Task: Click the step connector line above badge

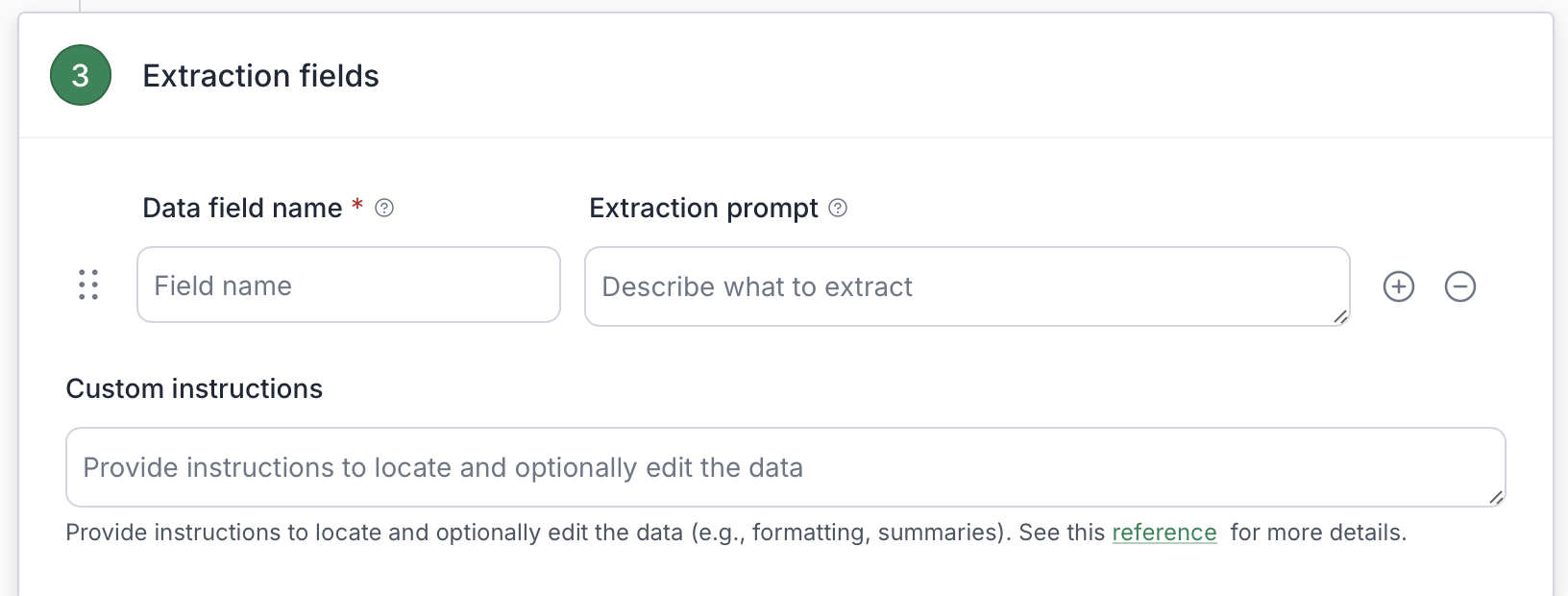Action: pyautogui.click(x=80, y=6)
